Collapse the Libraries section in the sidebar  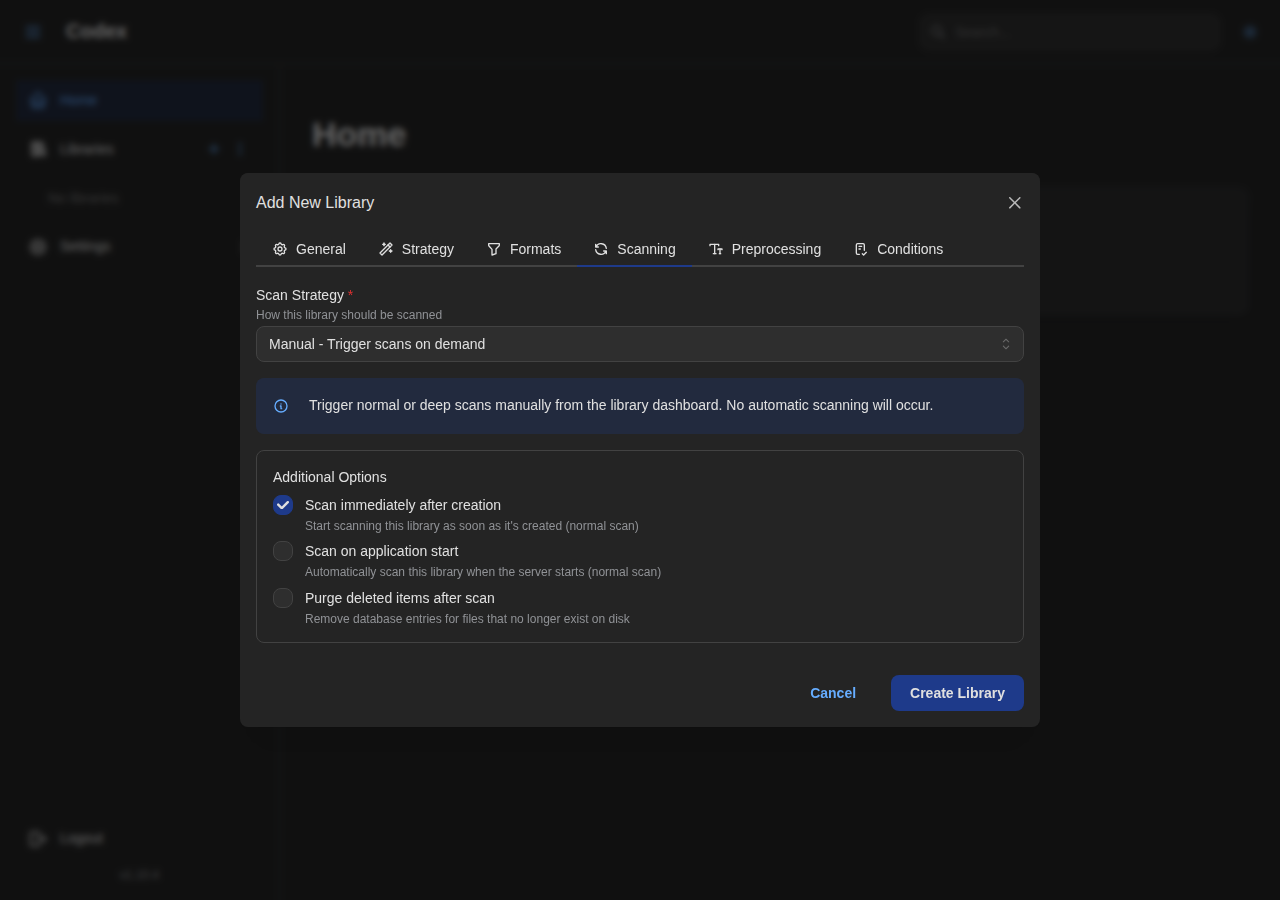tap(239, 148)
